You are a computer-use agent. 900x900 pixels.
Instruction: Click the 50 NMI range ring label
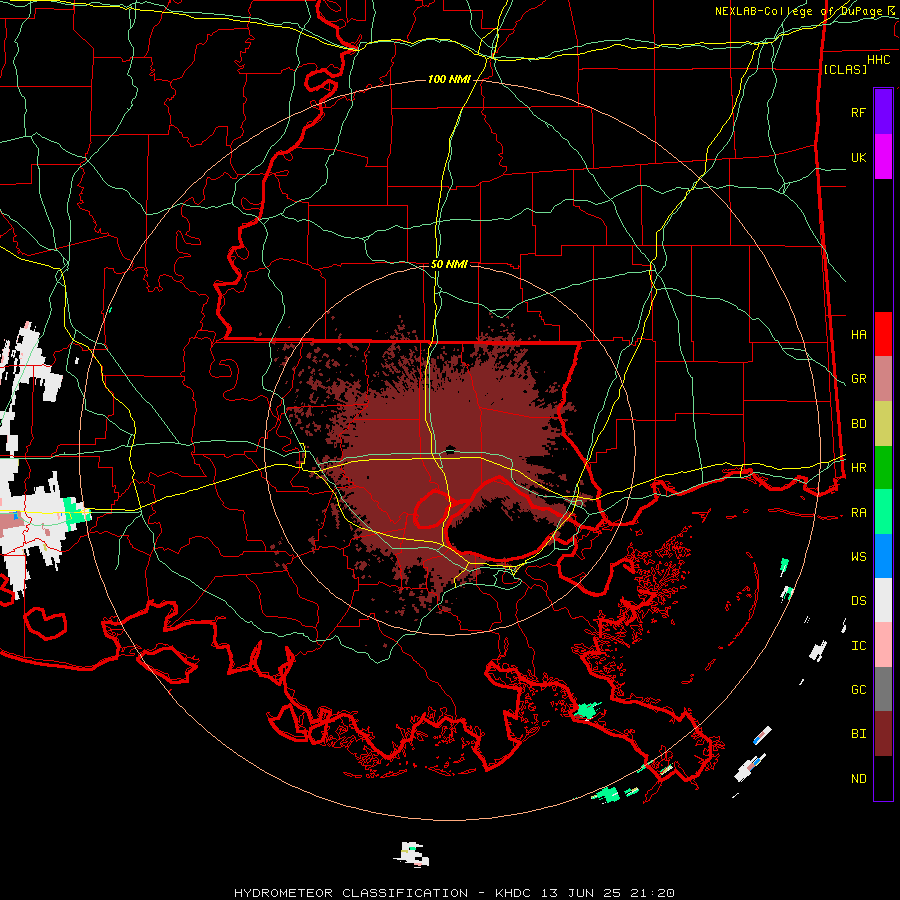pos(449,264)
